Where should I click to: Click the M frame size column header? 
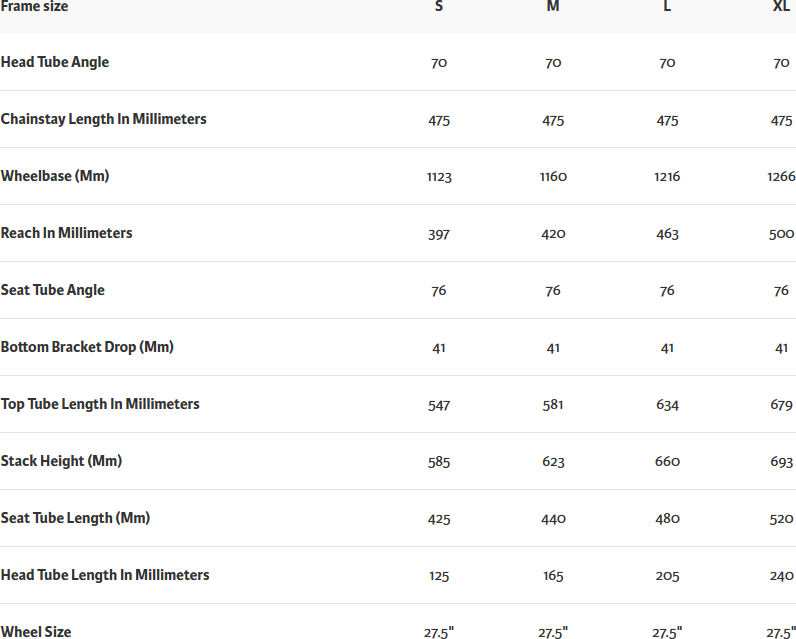(x=553, y=7)
